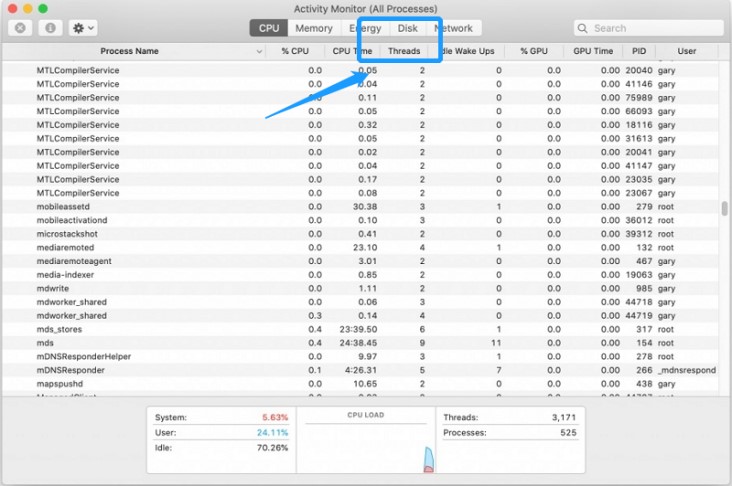Click PID 20041 of MTLCompilerService
This screenshot has width=732, height=486.
[x=639, y=152]
